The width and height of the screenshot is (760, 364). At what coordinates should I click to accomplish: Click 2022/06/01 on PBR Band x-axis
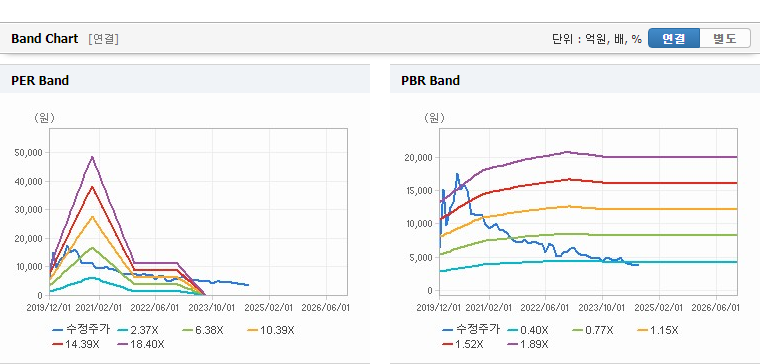[x=545, y=308]
